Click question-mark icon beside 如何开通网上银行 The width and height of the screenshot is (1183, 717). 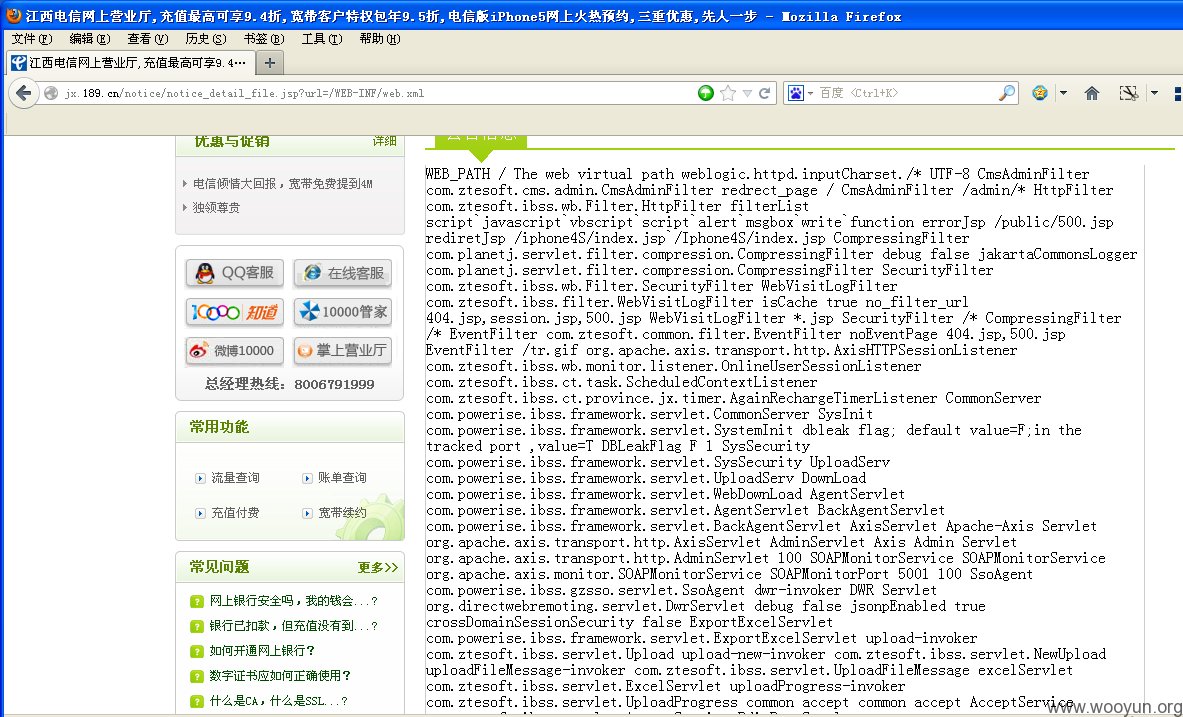[196, 651]
